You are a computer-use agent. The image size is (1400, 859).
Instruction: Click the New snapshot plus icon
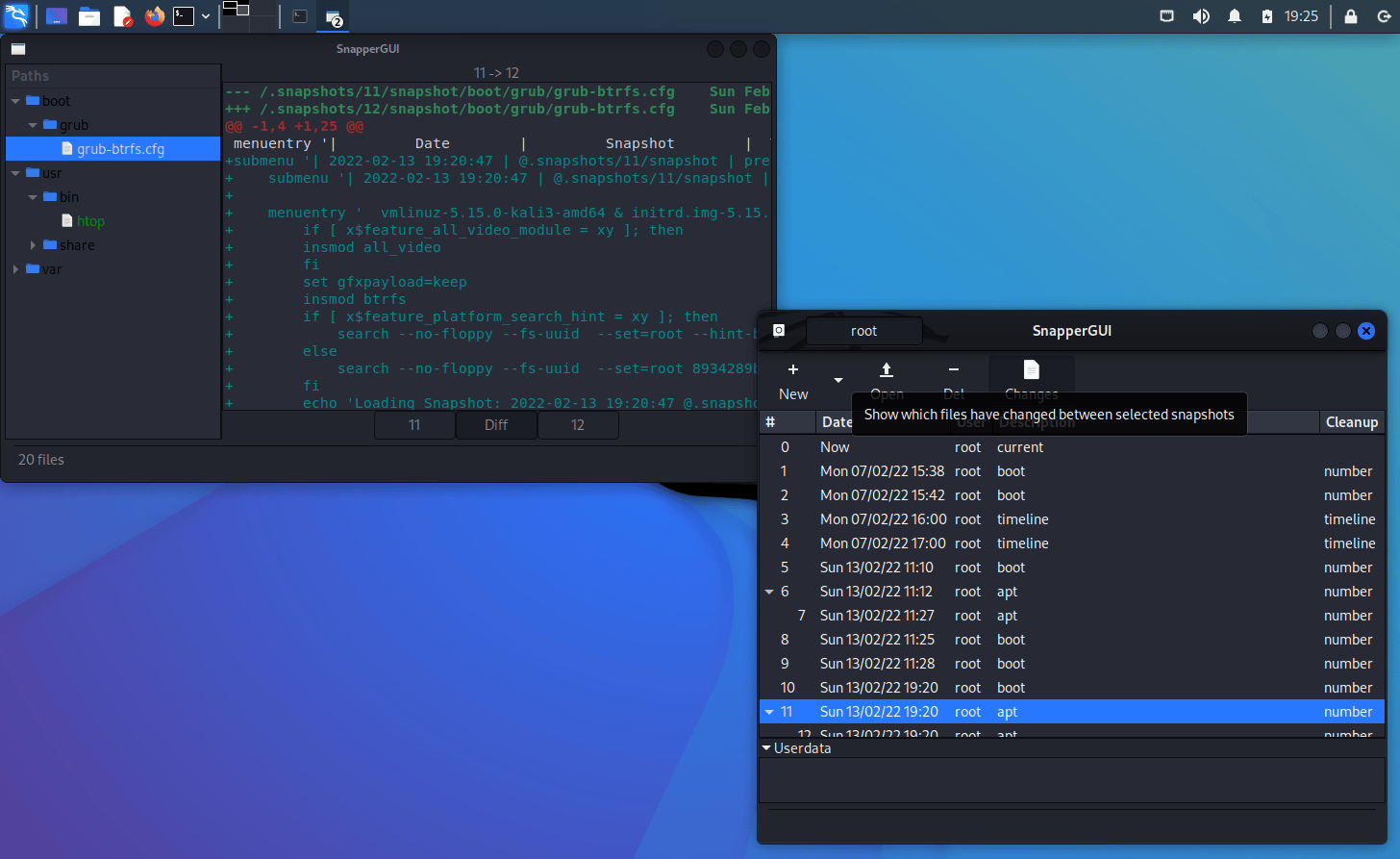click(x=792, y=370)
